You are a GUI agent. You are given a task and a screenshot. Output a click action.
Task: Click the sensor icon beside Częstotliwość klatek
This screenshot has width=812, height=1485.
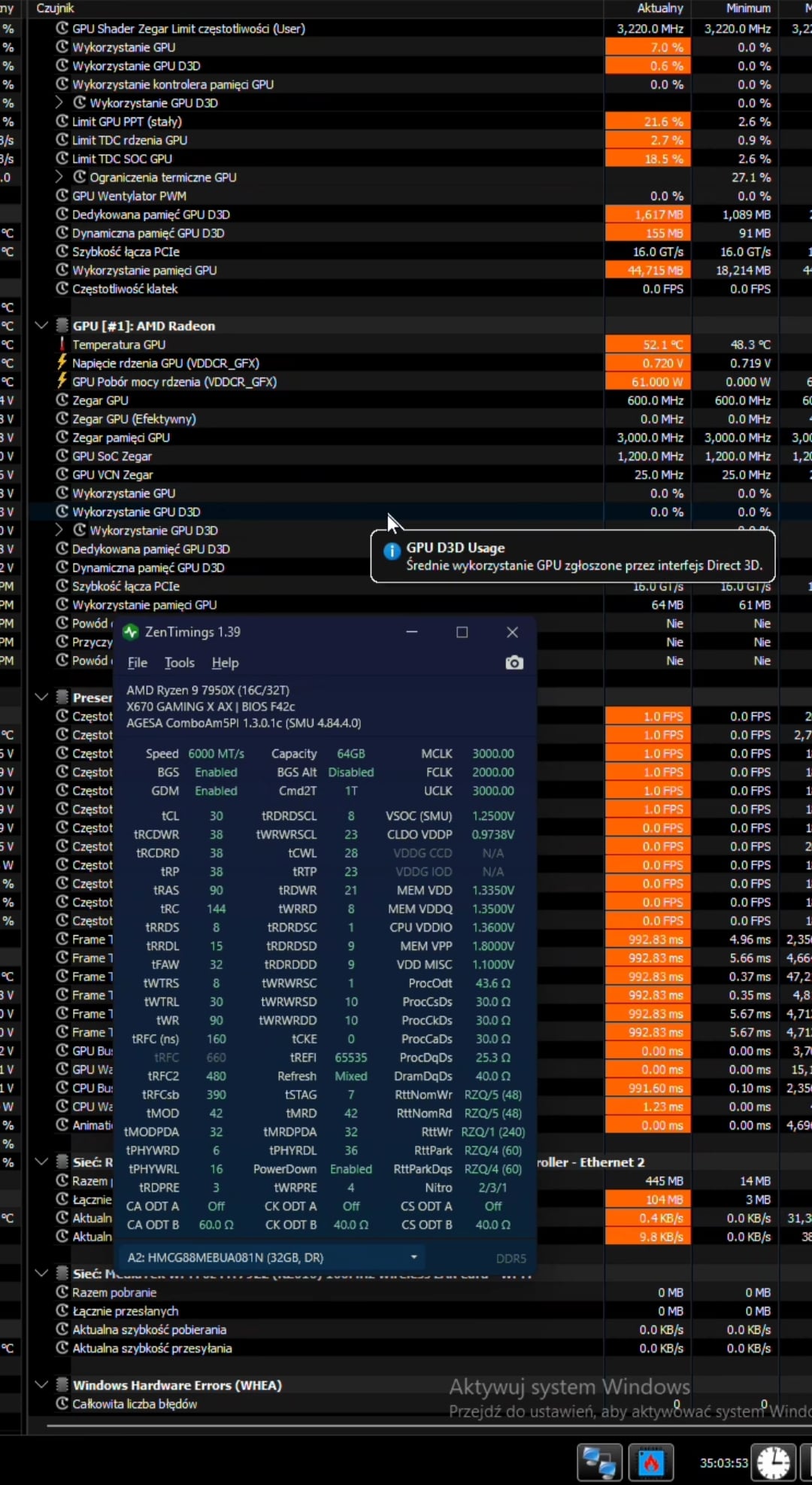tap(62, 289)
